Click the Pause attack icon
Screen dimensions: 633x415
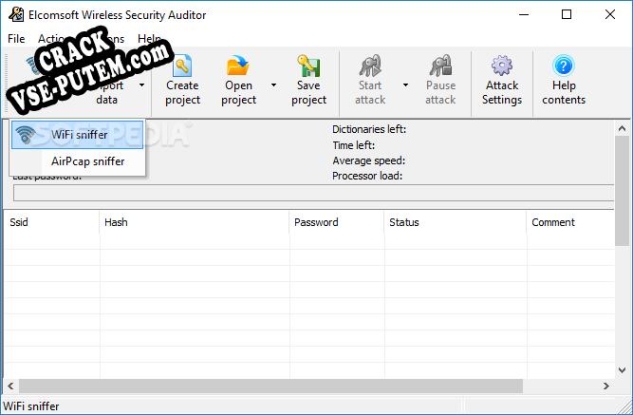tap(440, 66)
